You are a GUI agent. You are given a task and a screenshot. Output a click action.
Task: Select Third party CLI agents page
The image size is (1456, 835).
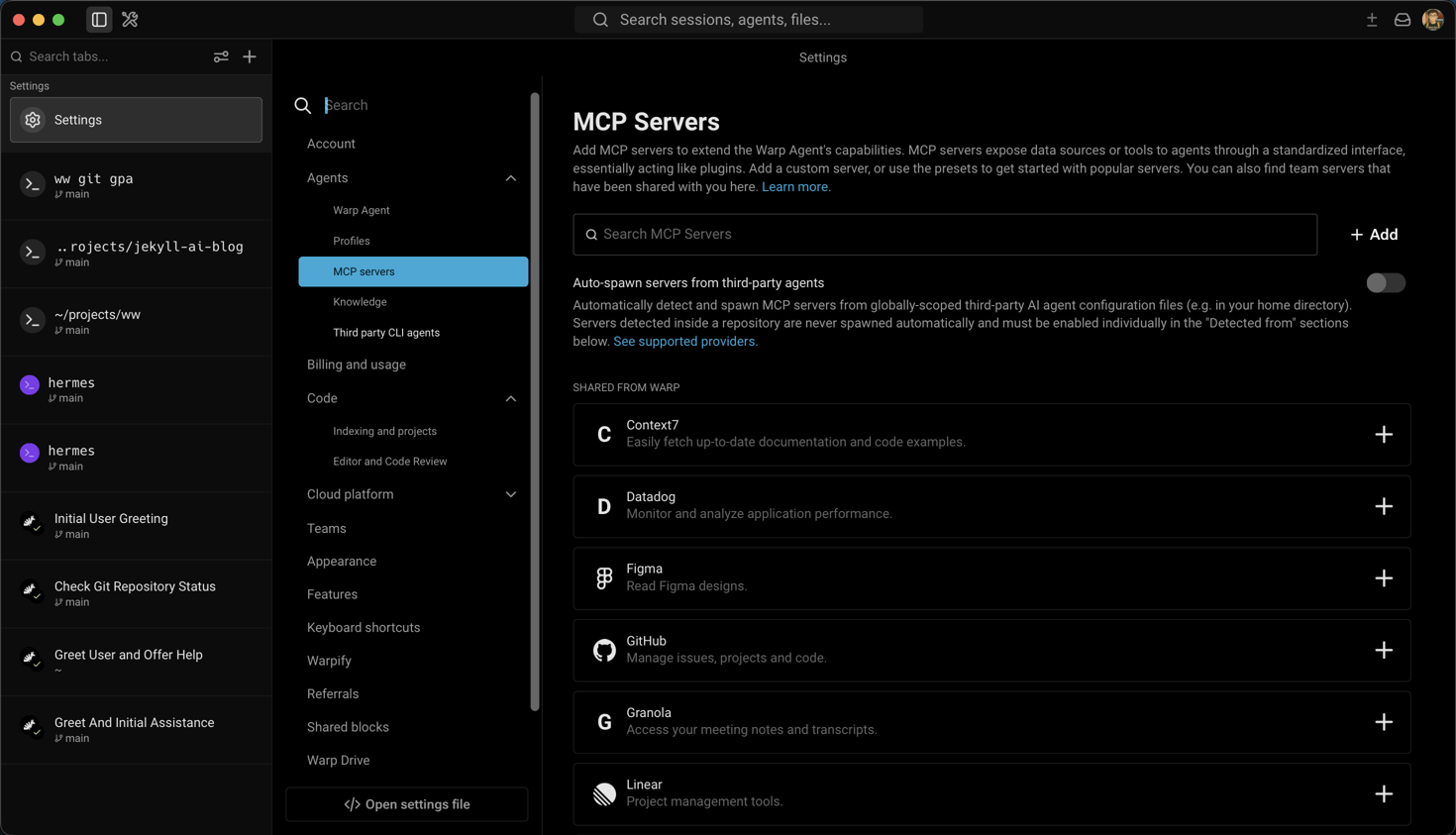click(x=386, y=333)
